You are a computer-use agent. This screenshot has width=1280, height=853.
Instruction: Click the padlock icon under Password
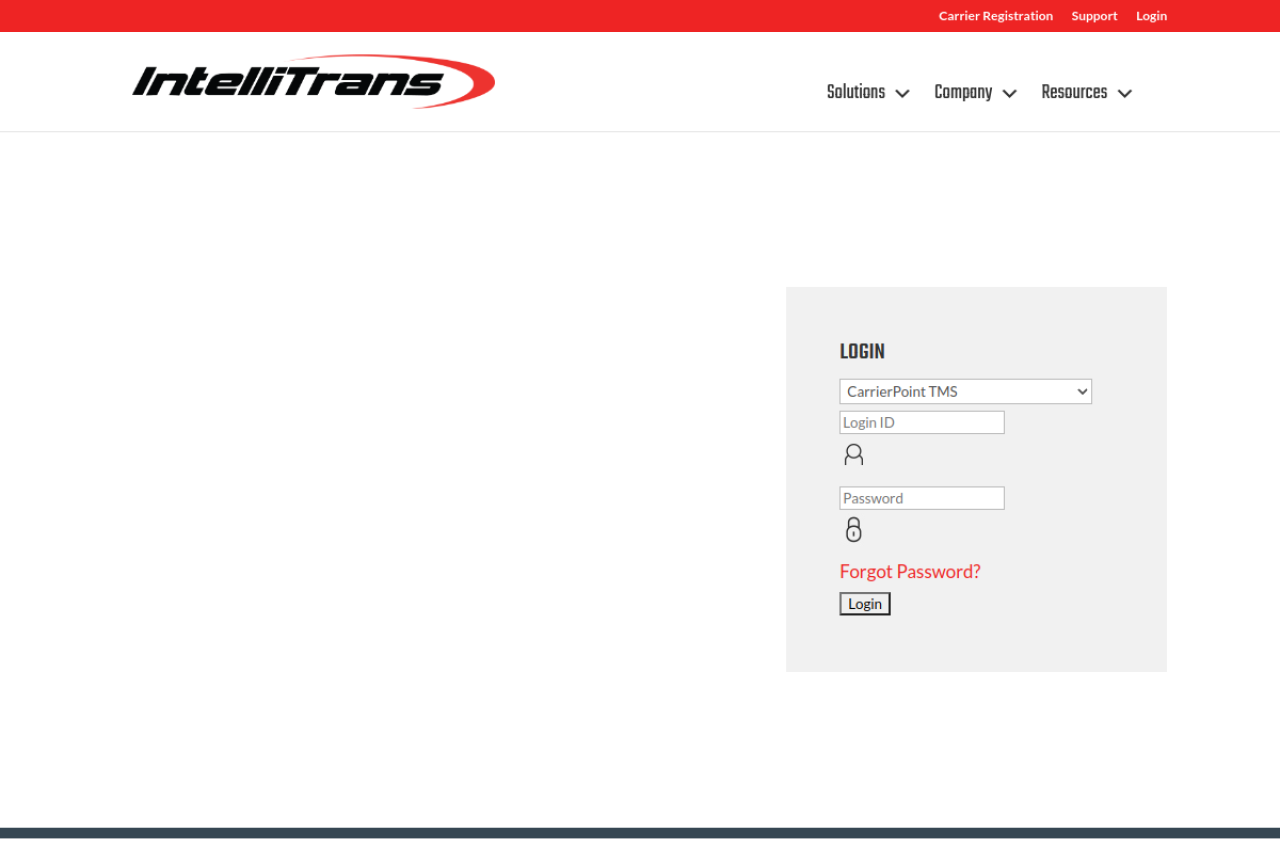click(x=853, y=530)
